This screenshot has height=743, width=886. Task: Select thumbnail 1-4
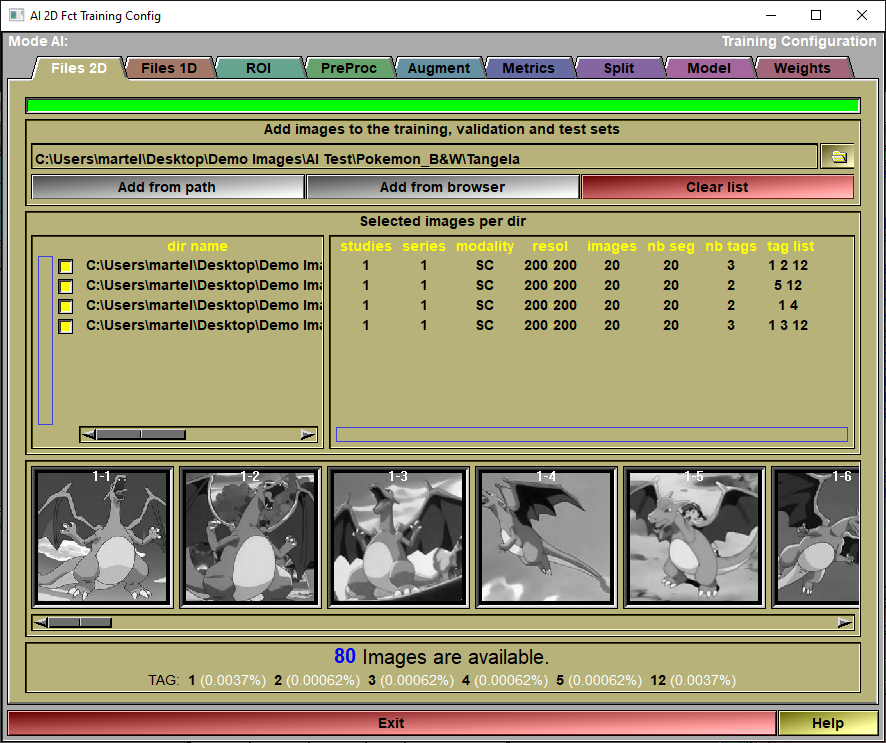[546, 537]
